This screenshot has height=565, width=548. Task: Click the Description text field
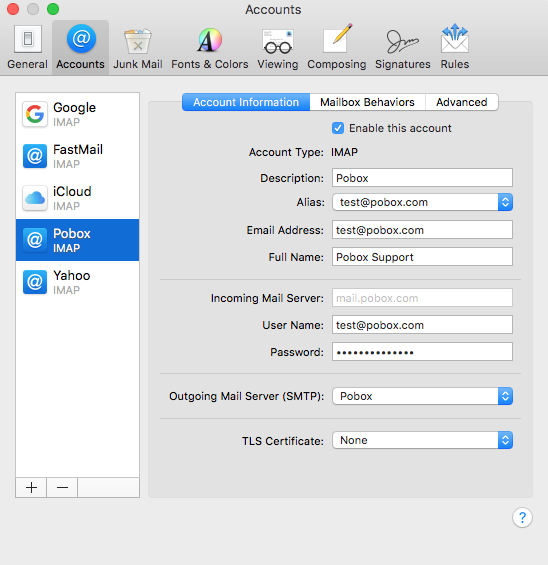(422, 178)
